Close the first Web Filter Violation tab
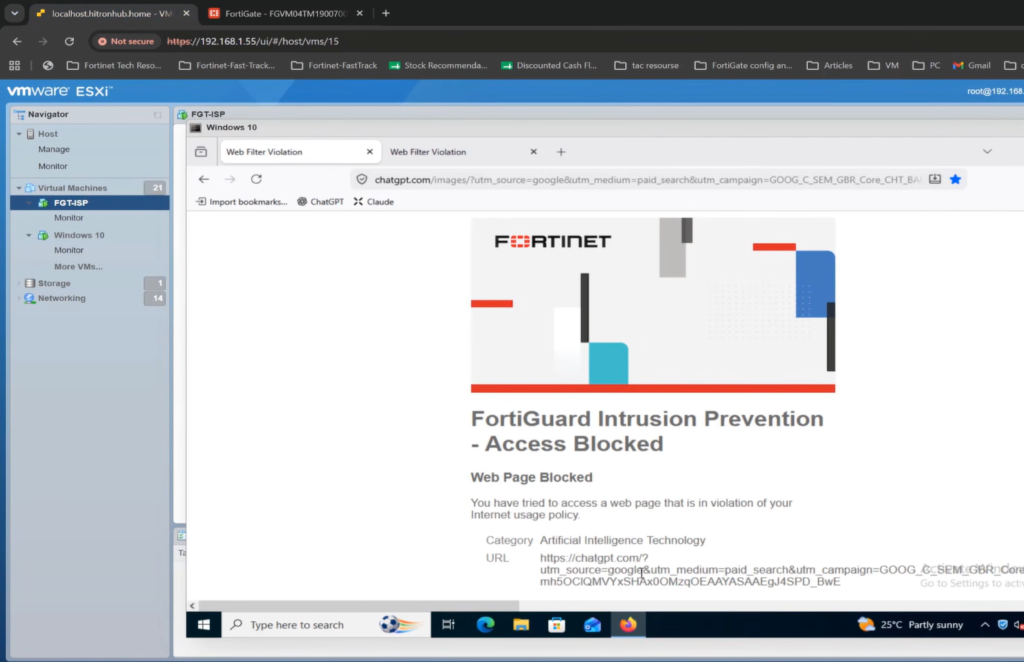The height and width of the screenshot is (662, 1024). pyautogui.click(x=370, y=152)
